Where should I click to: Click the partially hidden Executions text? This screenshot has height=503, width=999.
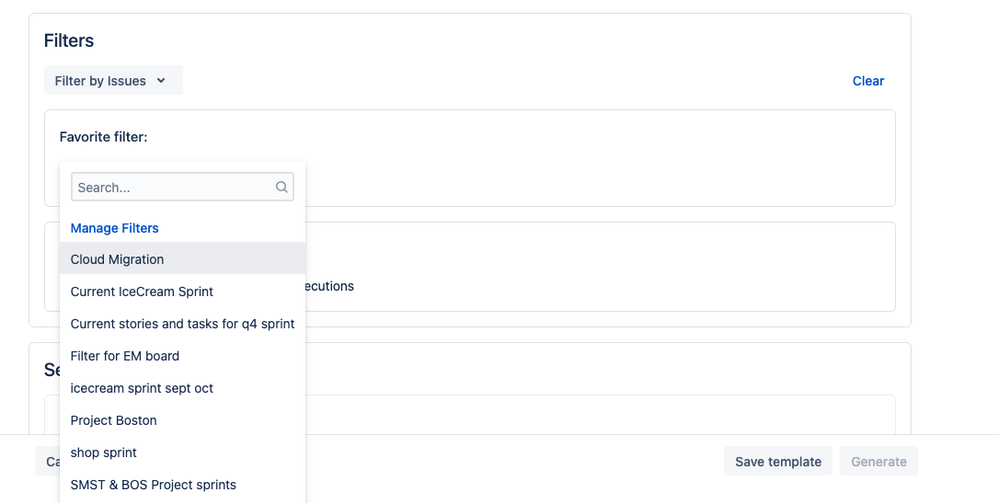click(329, 286)
